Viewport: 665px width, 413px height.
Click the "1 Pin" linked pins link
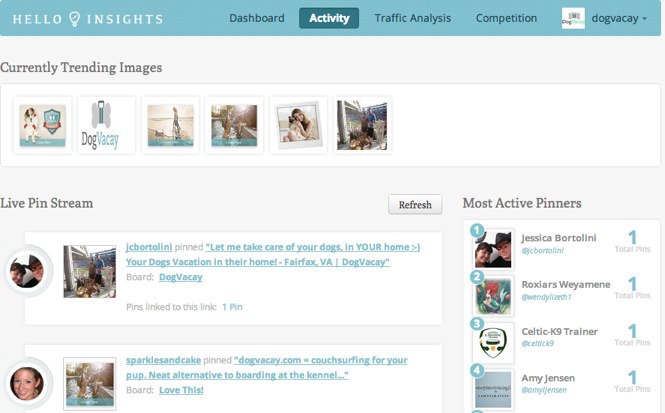pyautogui.click(x=232, y=307)
